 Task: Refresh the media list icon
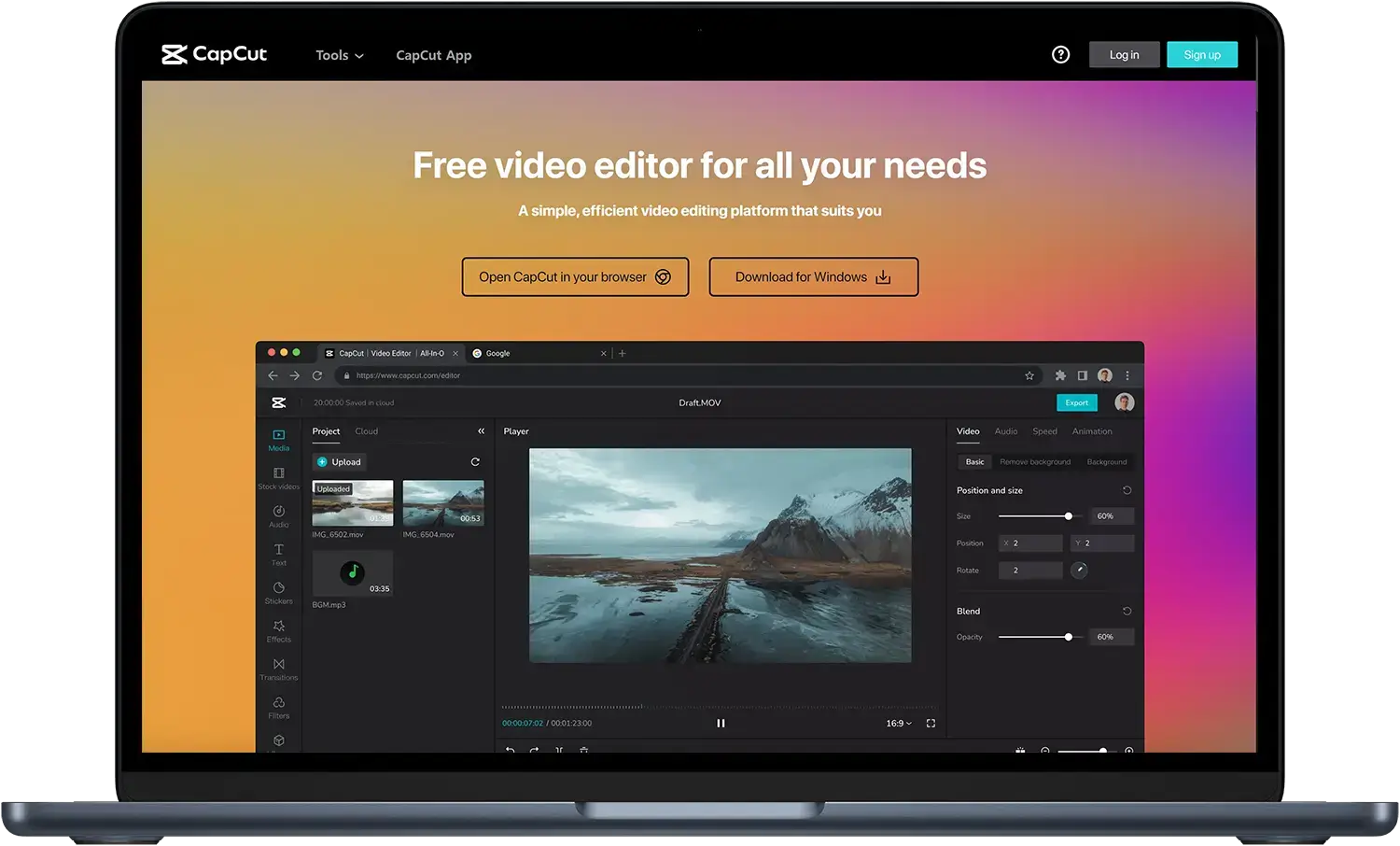pyautogui.click(x=475, y=461)
